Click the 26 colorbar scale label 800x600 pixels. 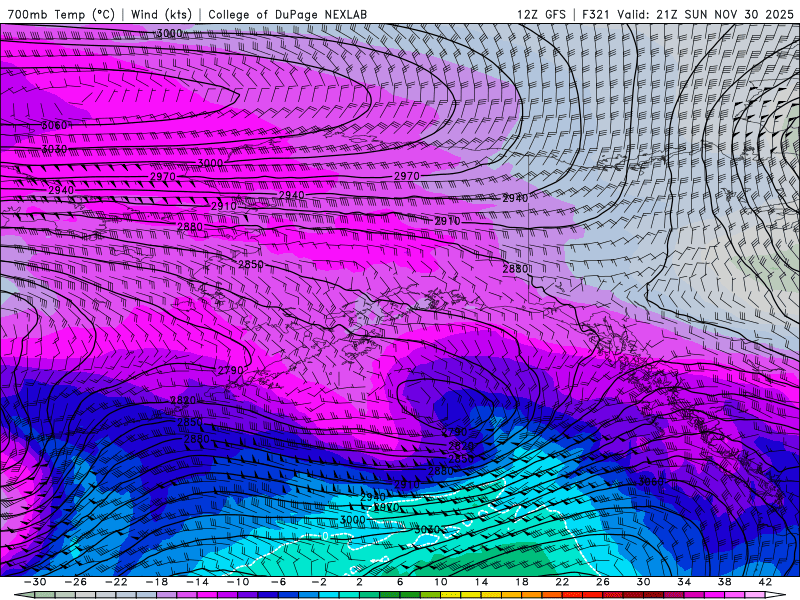click(x=603, y=582)
